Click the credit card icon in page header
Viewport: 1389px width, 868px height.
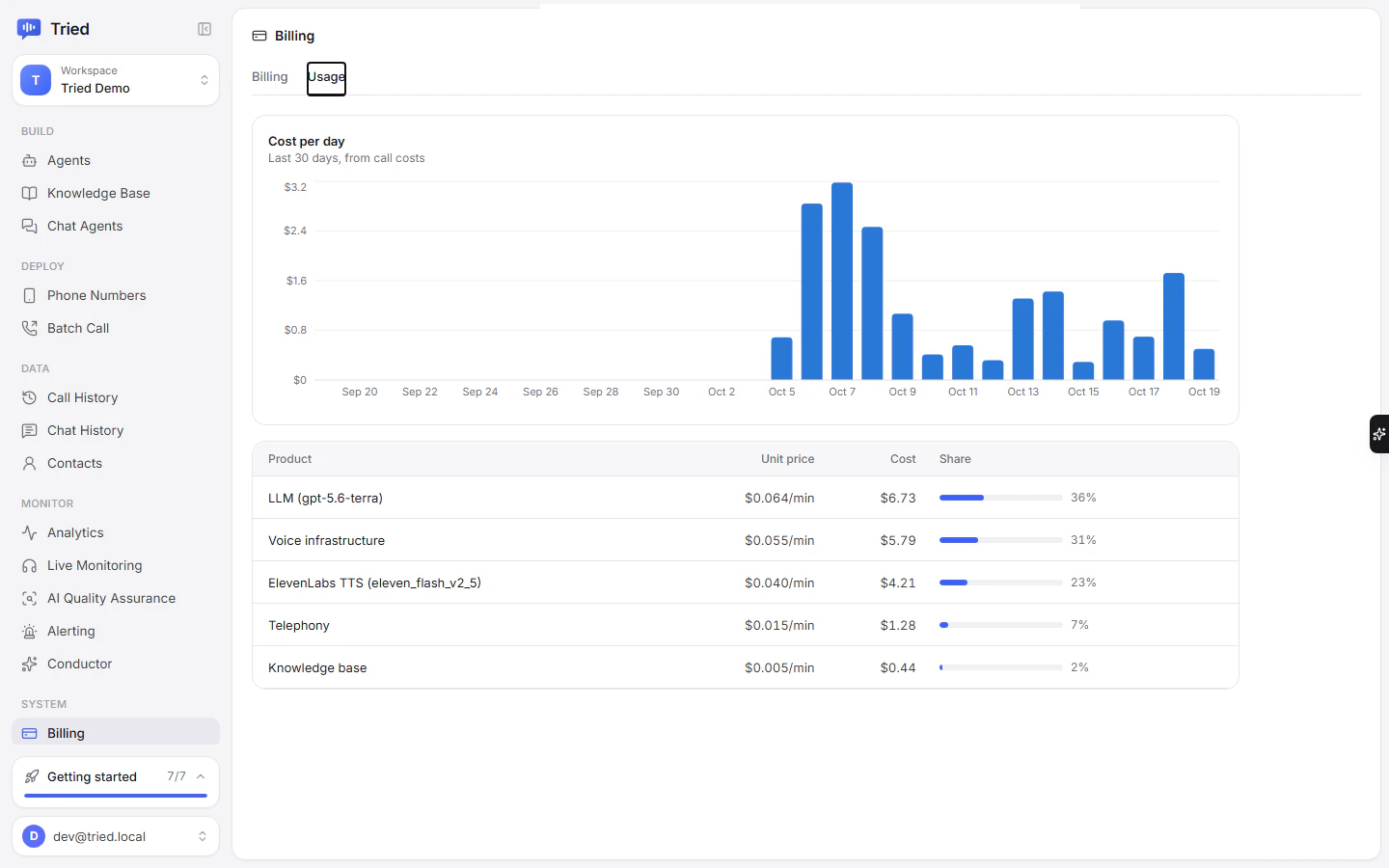point(259,36)
